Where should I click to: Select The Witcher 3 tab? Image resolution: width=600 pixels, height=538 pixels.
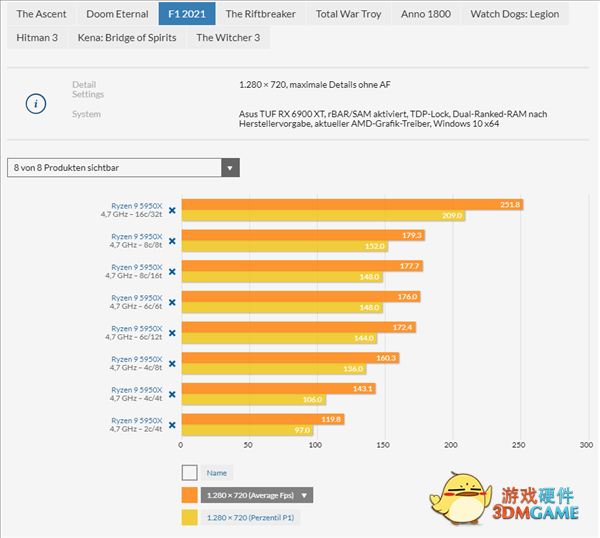[229, 38]
